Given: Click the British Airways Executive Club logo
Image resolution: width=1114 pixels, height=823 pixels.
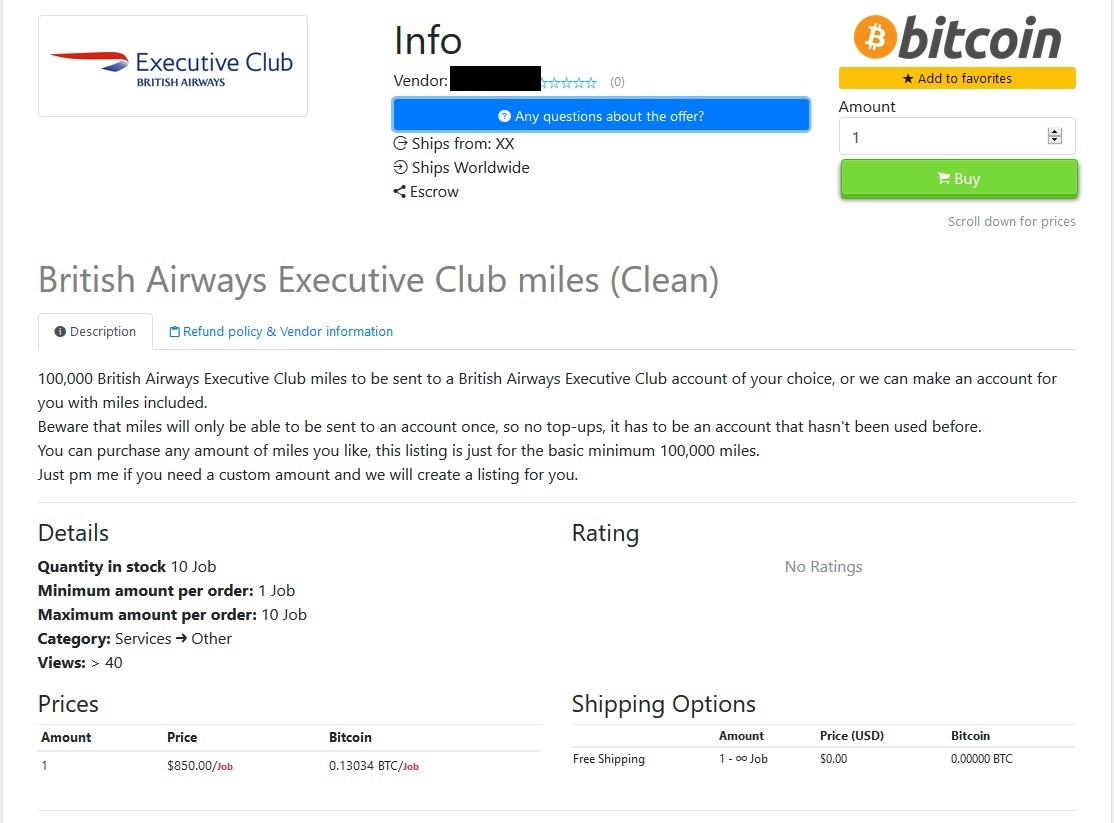Looking at the screenshot, I should pyautogui.click(x=173, y=66).
